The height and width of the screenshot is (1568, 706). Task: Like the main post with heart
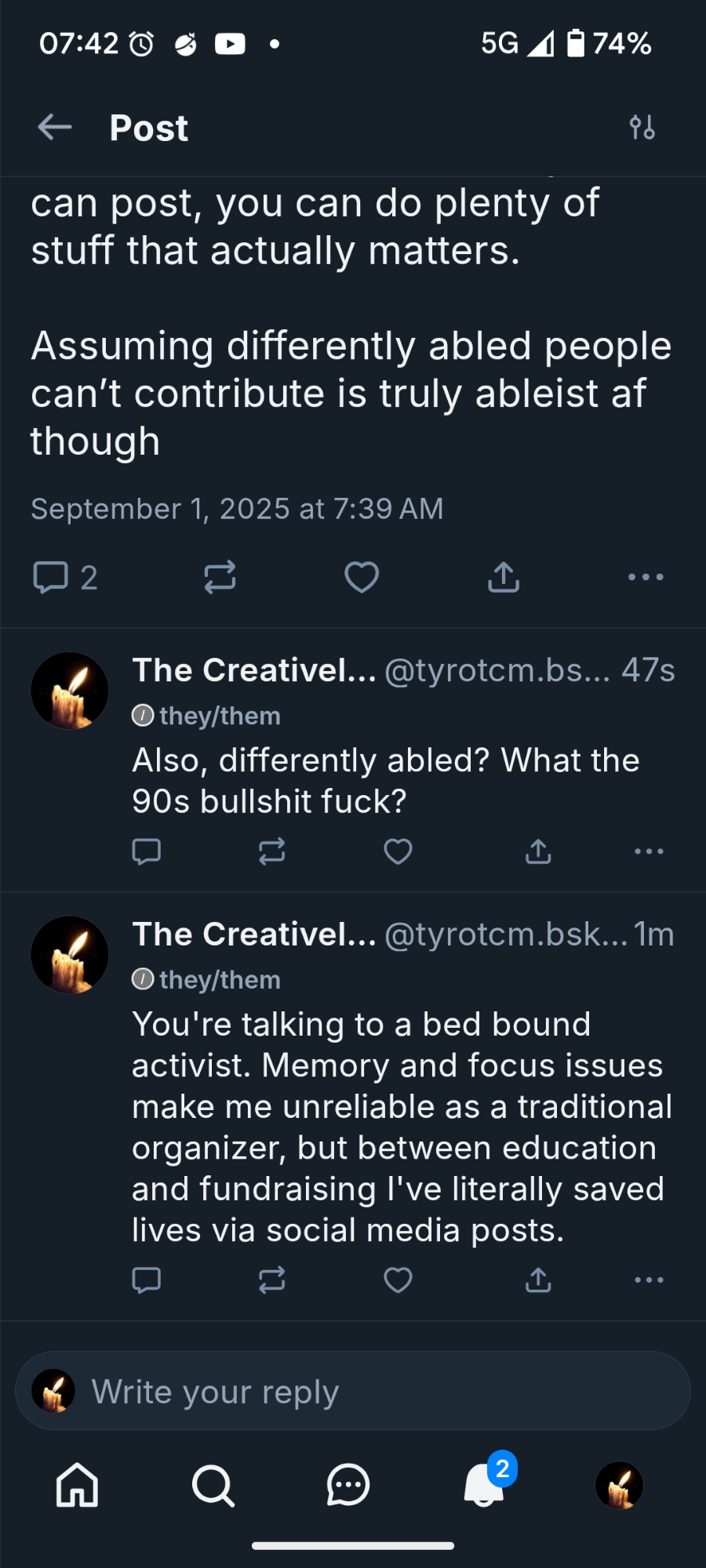tap(362, 577)
